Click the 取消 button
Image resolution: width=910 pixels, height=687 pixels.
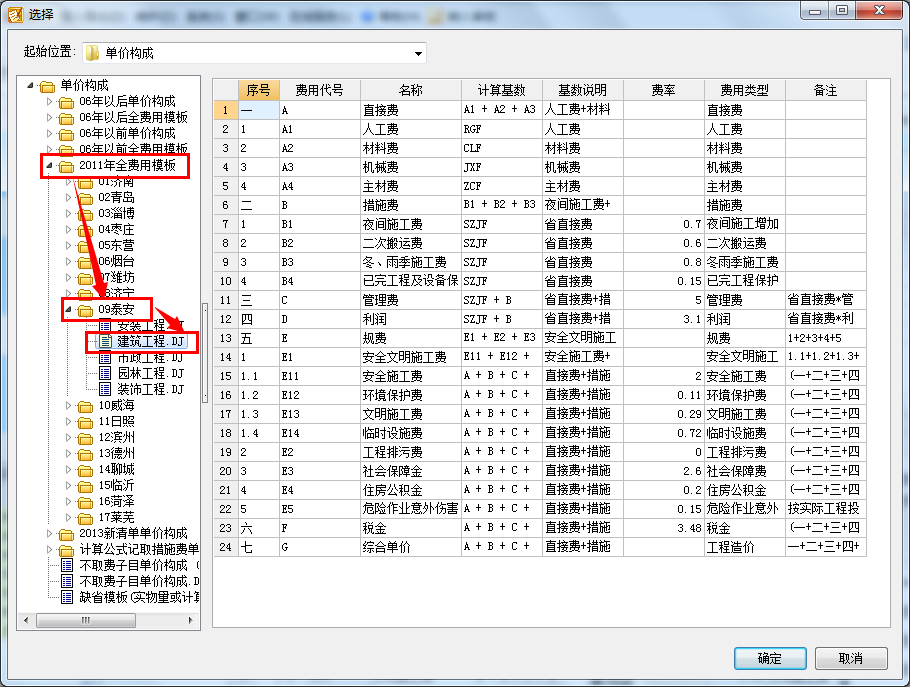(851, 659)
